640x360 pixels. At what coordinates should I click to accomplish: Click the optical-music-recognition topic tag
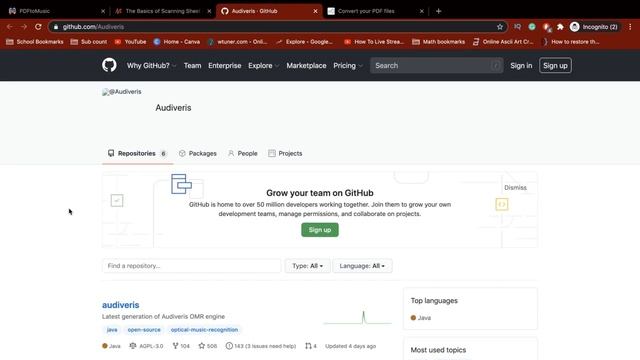[x=204, y=329]
